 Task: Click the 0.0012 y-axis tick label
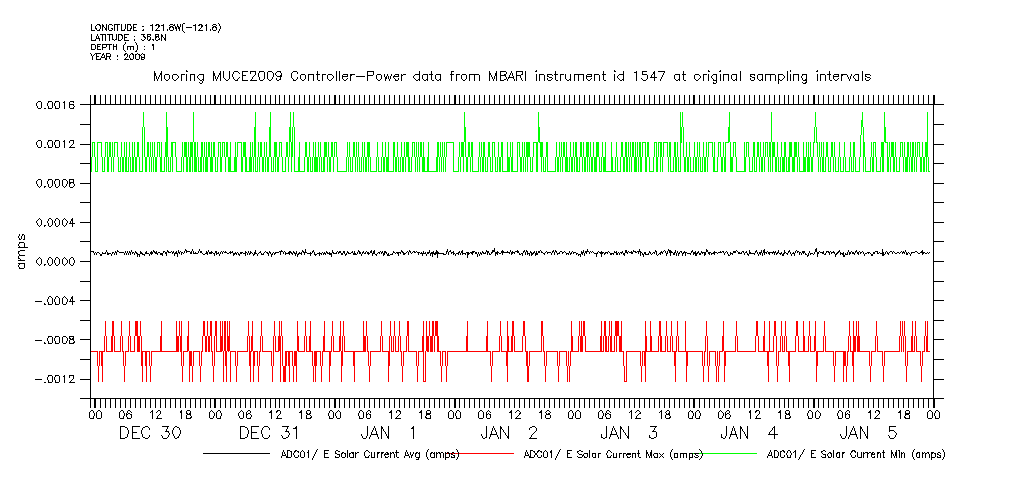point(56,144)
